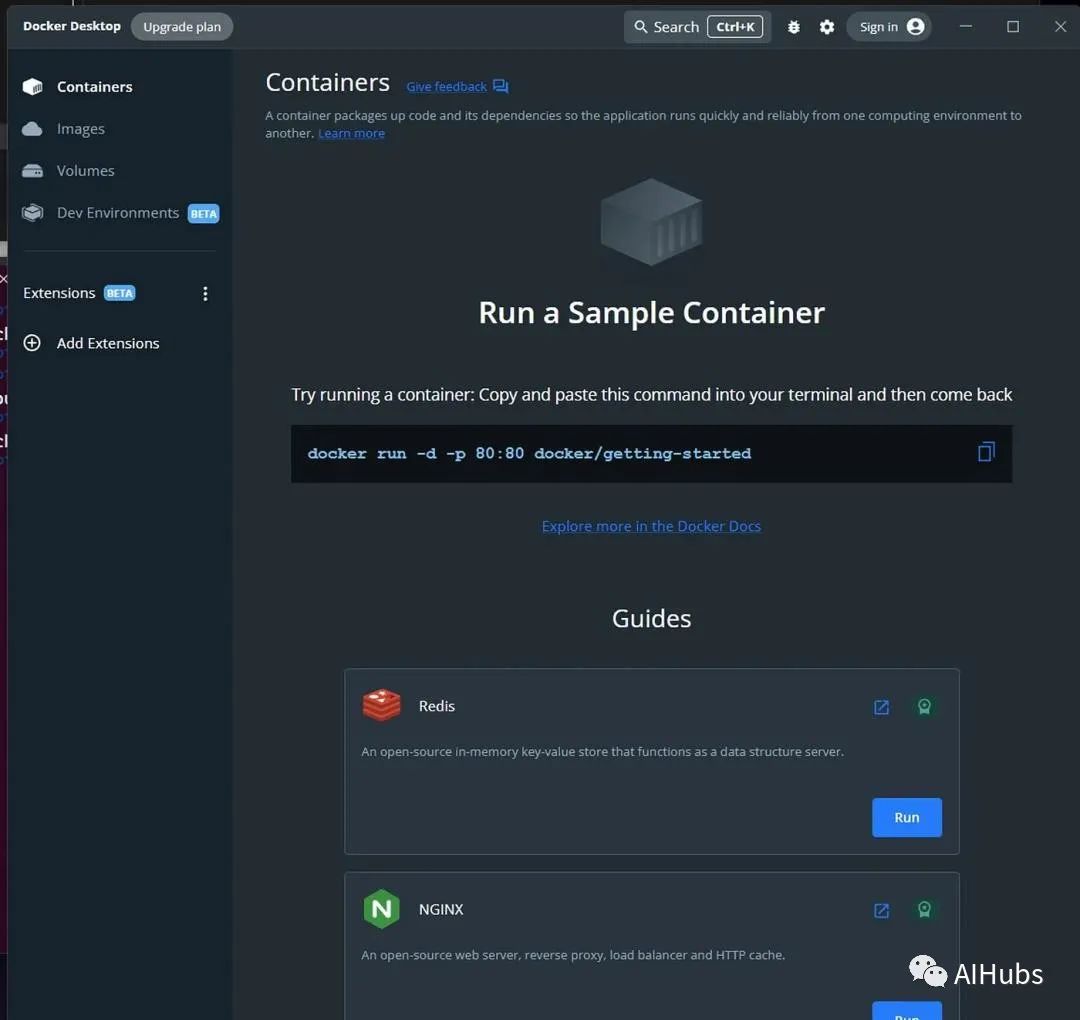The width and height of the screenshot is (1080, 1020).
Task: Open the Extensions three-dot menu
Action: [205, 293]
